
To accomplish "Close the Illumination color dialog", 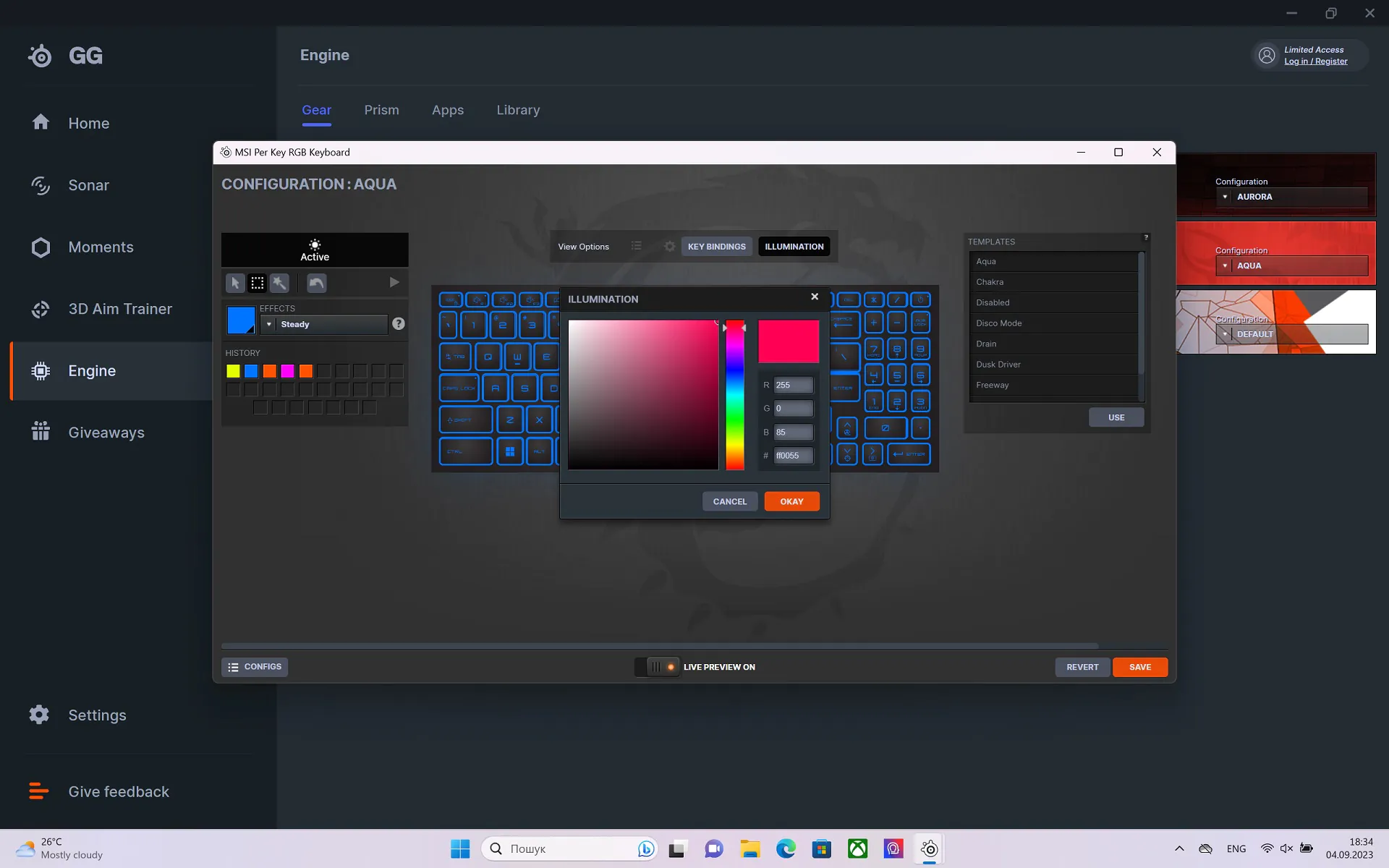I will [815, 297].
